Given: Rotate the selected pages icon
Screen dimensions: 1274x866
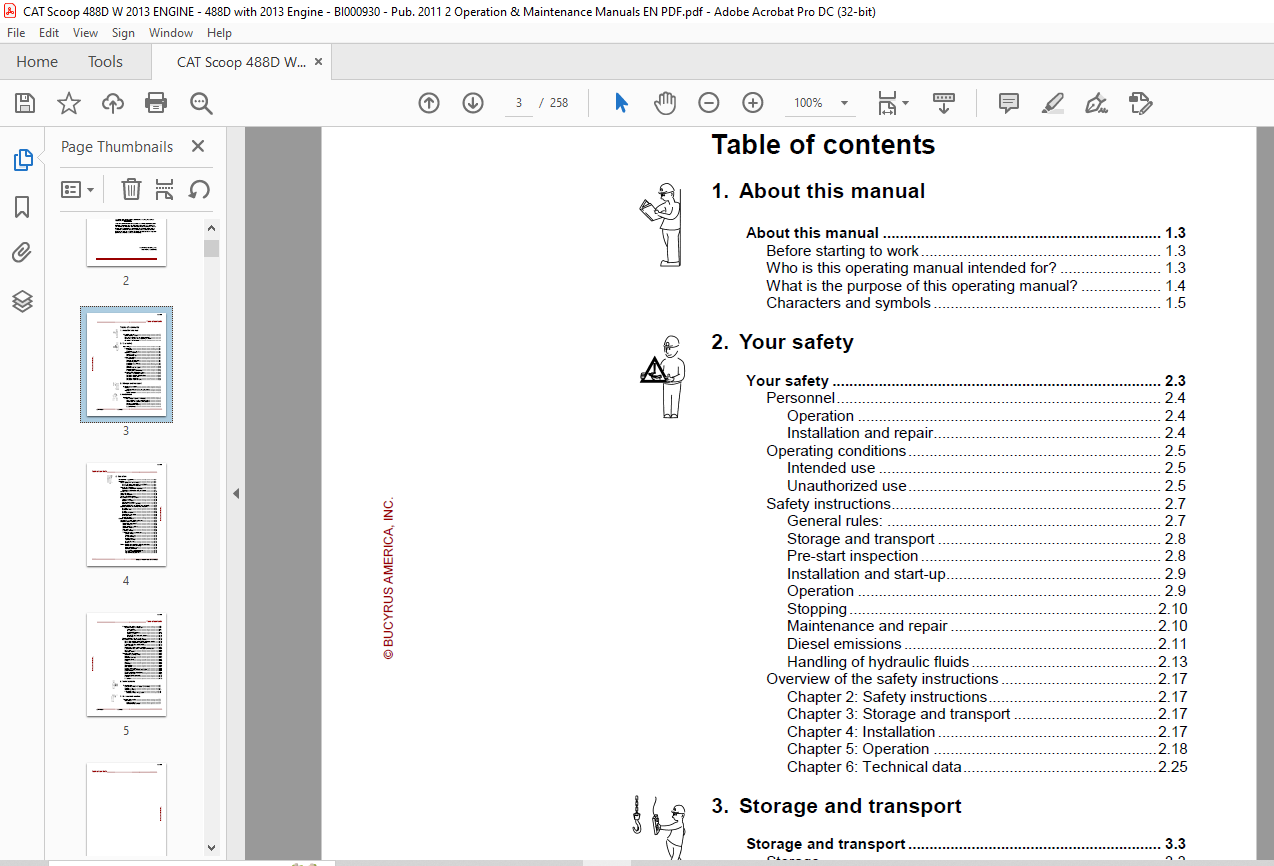Looking at the screenshot, I should (x=199, y=189).
